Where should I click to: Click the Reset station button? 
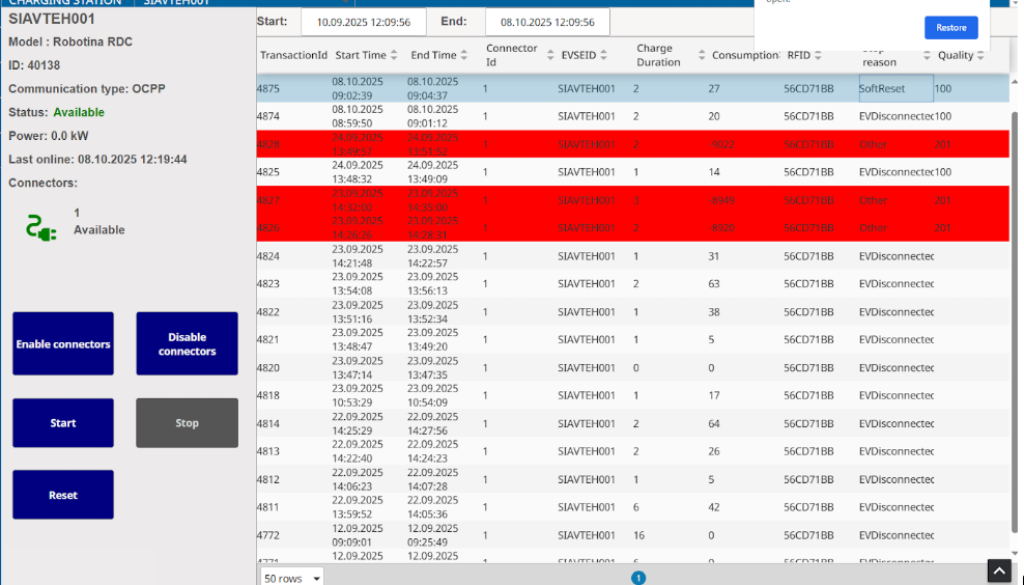coord(63,495)
